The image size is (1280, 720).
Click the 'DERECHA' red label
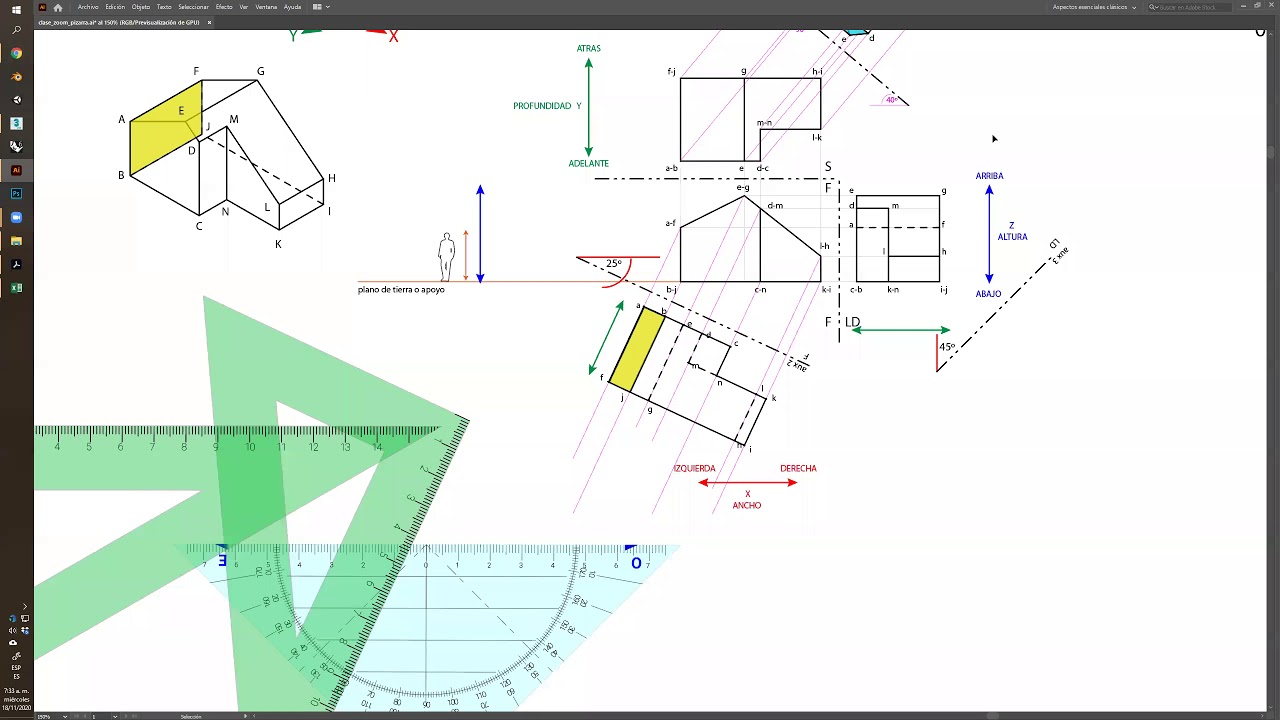tap(798, 468)
